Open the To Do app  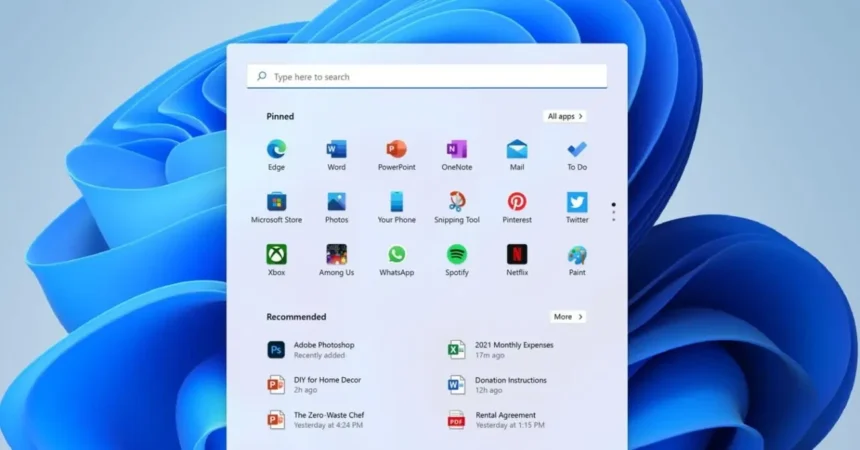click(577, 155)
